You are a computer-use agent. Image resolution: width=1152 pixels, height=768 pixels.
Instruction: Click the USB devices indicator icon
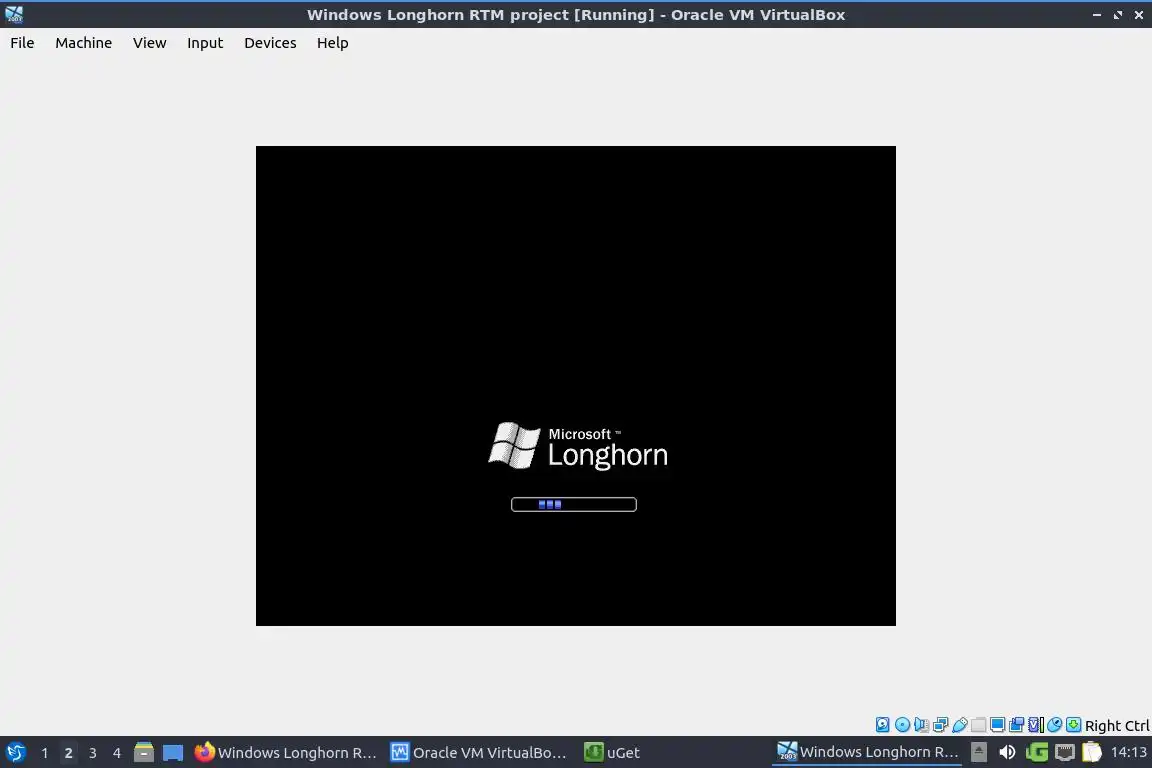point(960,725)
